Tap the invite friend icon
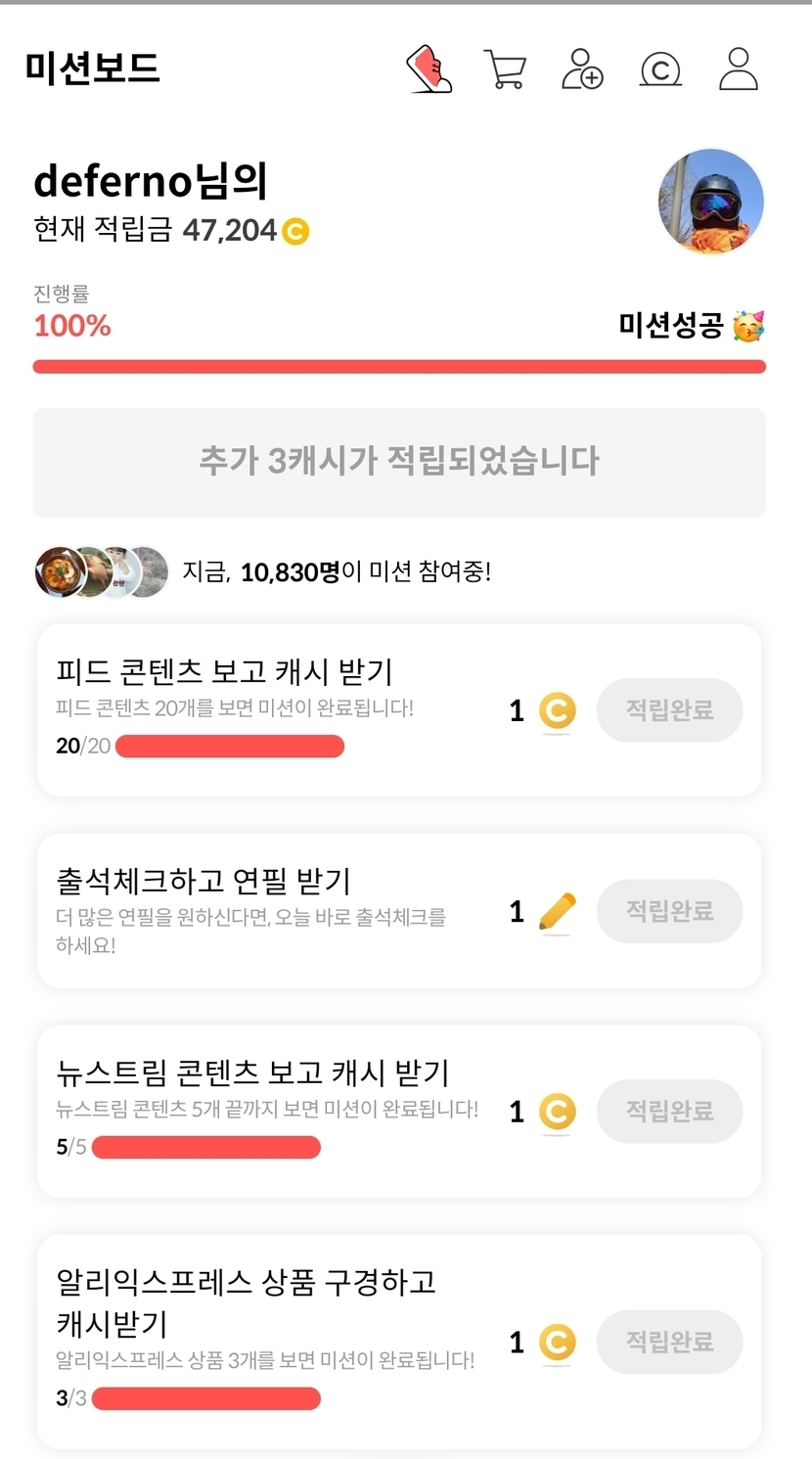The image size is (812, 1459). [582, 69]
